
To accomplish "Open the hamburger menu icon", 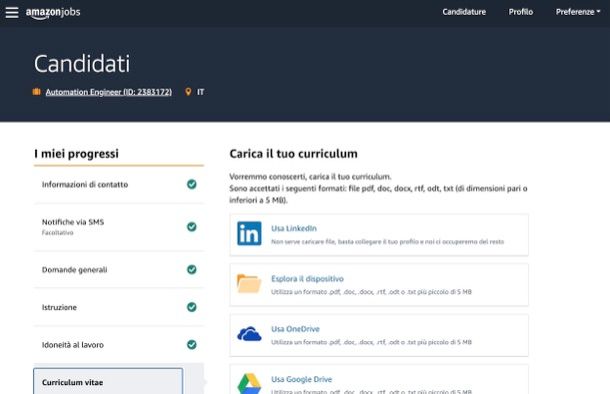I will (12, 12).
